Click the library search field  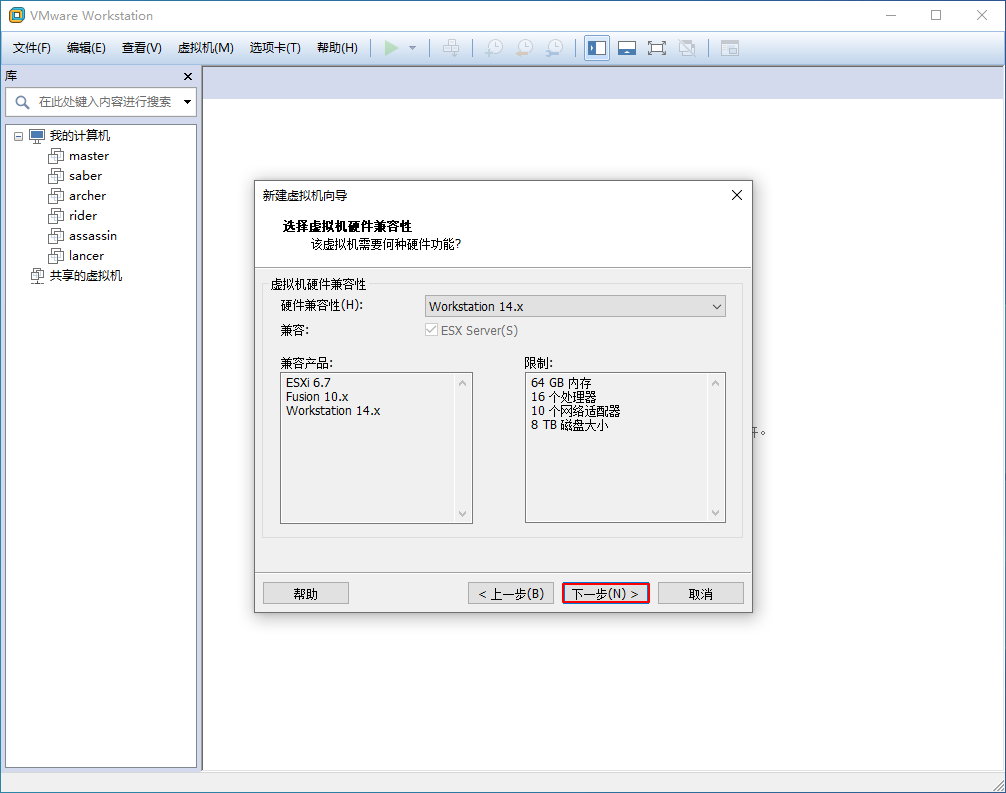coord(100,102)
